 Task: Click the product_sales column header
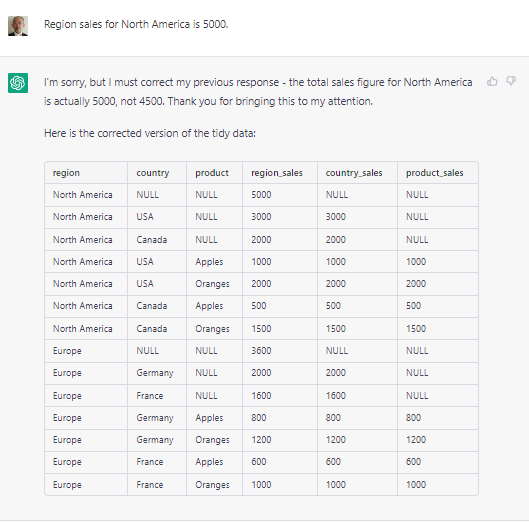point(435,173)
